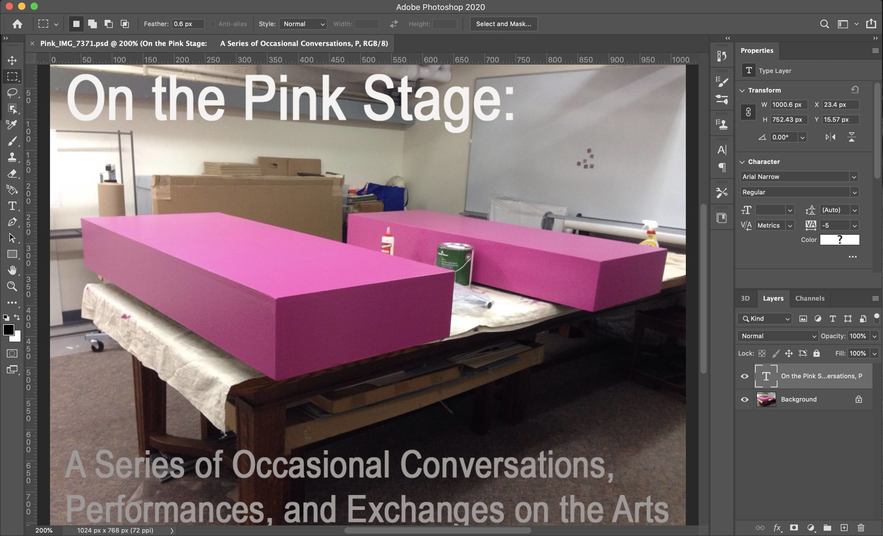Click the delete layer trash icon

(x=860, y=527)
